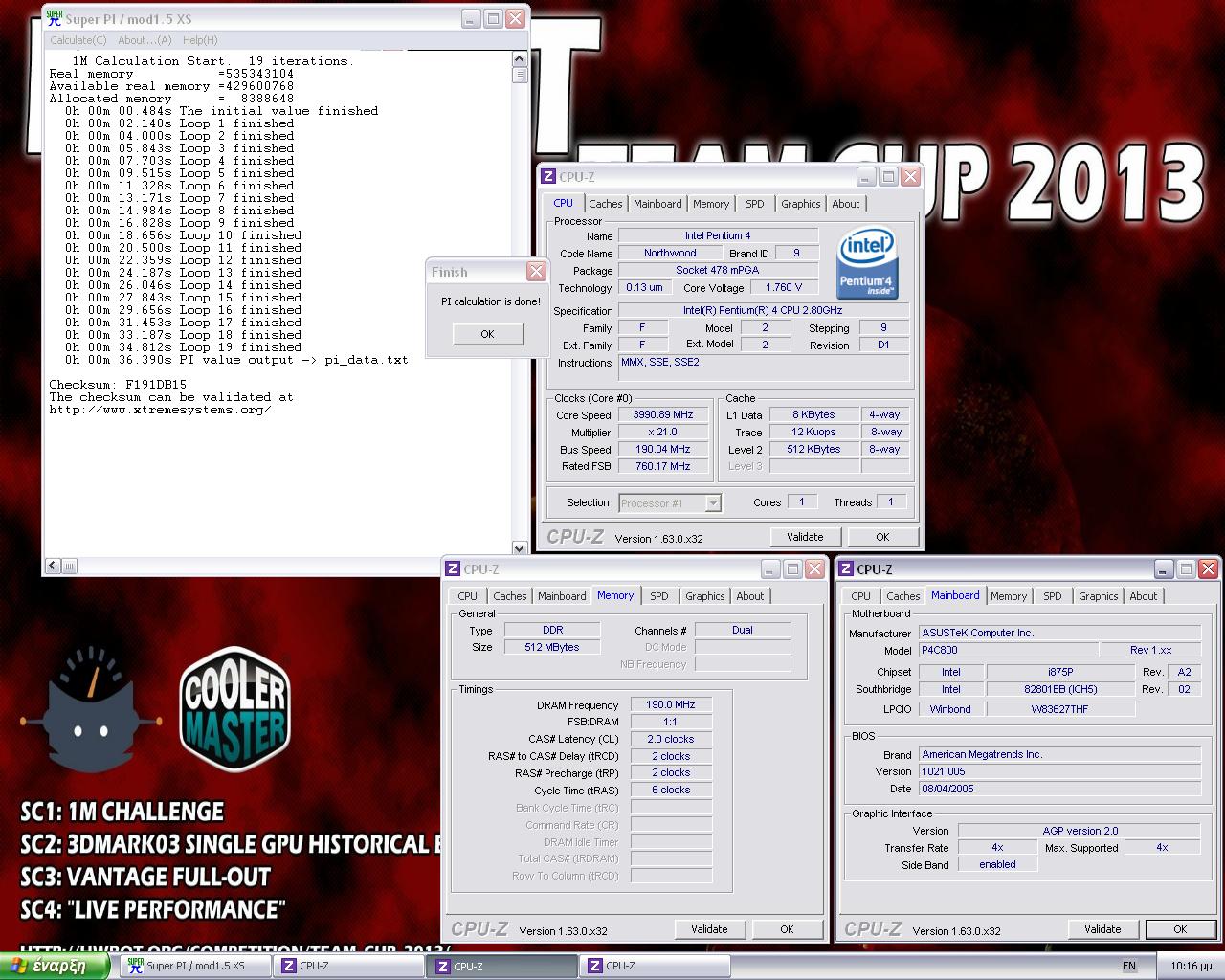The width and height of the screenshot is (1225, 980).
Task: Switch to SPD tab in the CPU window
Action: point(755,204)
